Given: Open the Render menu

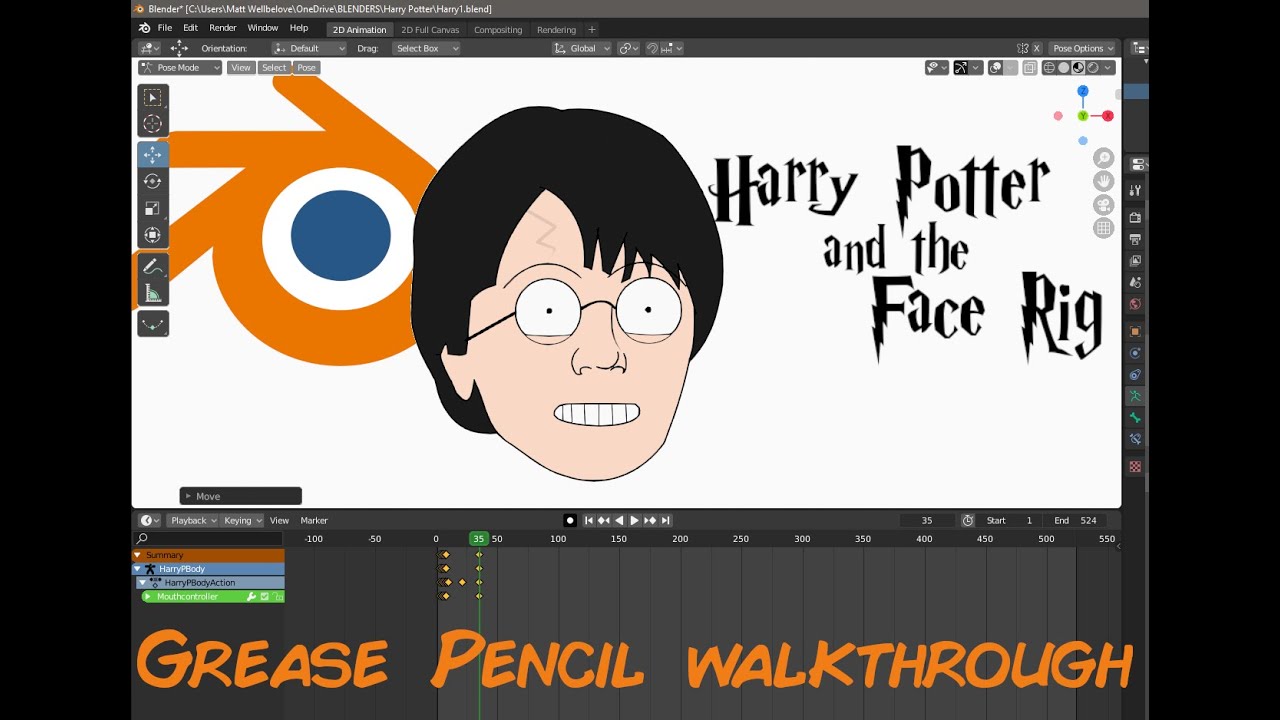Looking at the screenshot, I should 223,28.
